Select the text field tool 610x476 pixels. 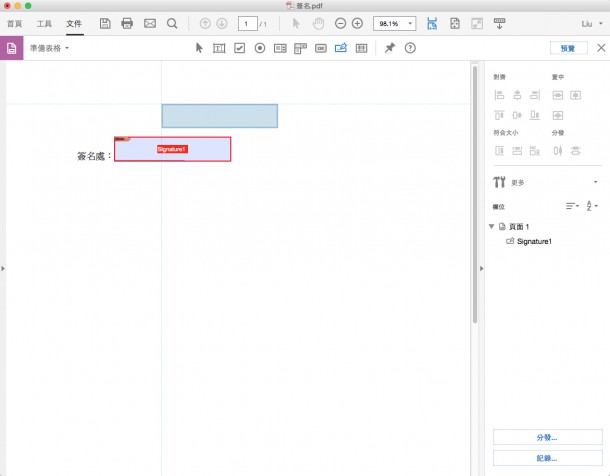(x=219, y=48)
